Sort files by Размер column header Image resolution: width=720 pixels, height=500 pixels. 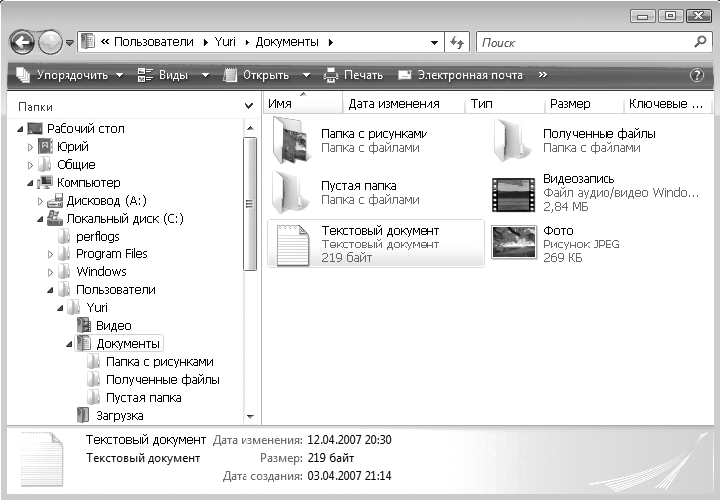570,104
